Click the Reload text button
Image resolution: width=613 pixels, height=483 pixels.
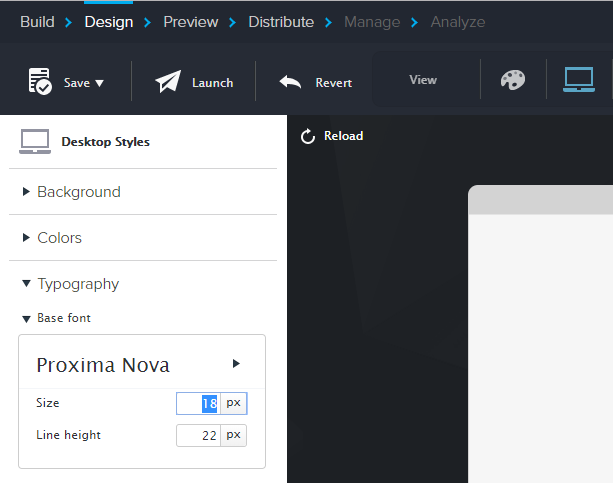pos(343,136)
